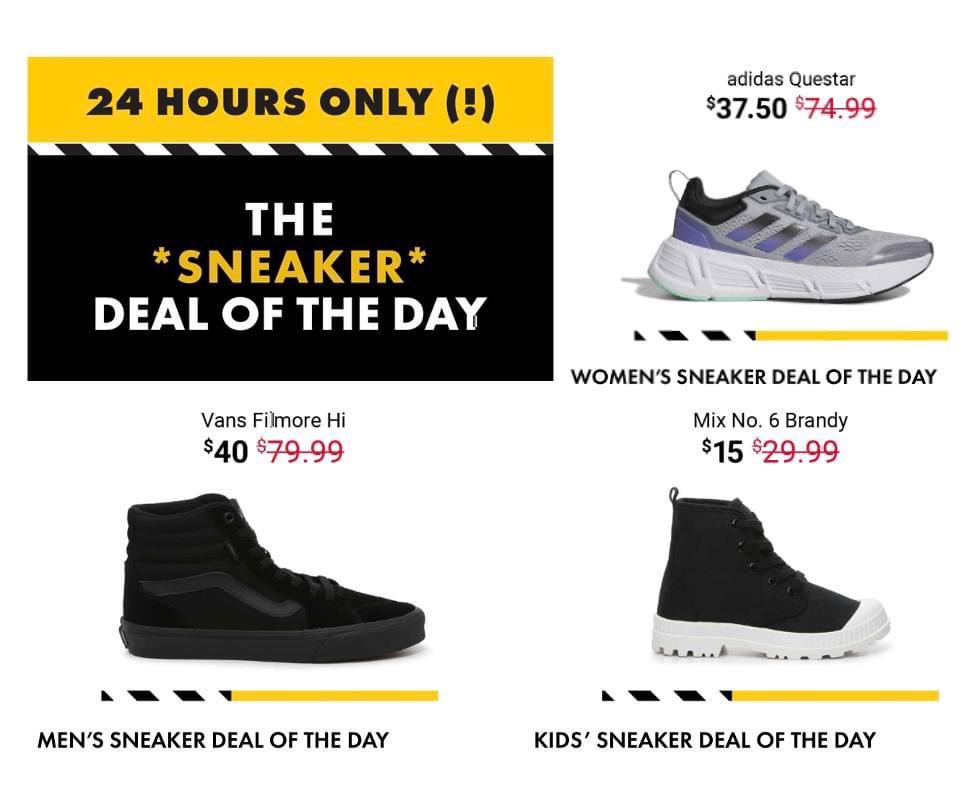This screenshot has height=796, width=978.
Task: Click the Mix No. 6 Brandy product name
Action: click(770, 420)
